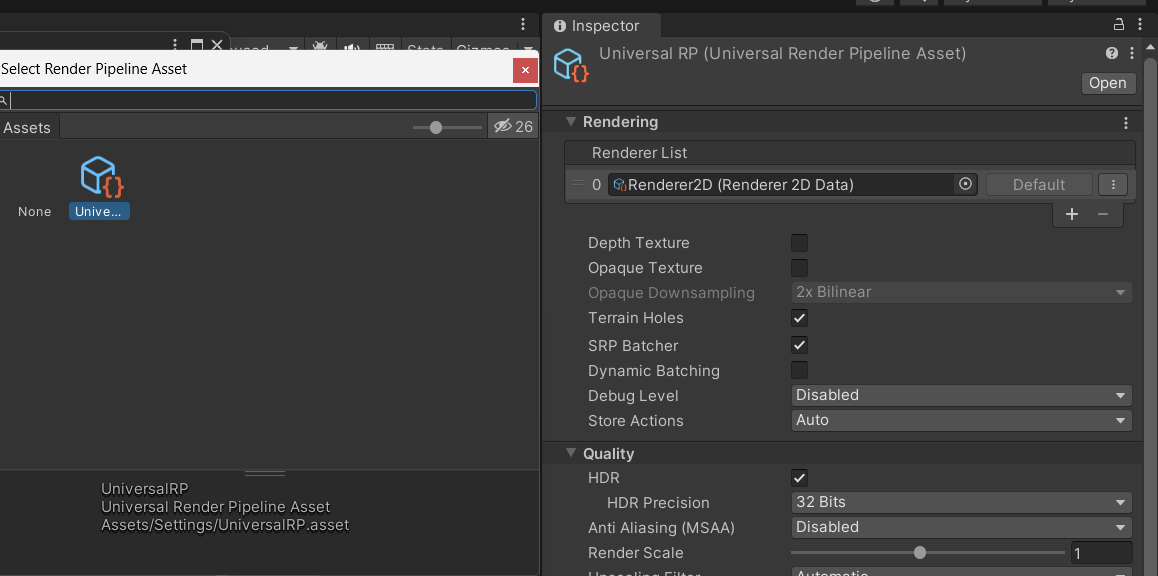Turn off the HDR checkbox
This screenshot has width=1158, height=576.
799,478
